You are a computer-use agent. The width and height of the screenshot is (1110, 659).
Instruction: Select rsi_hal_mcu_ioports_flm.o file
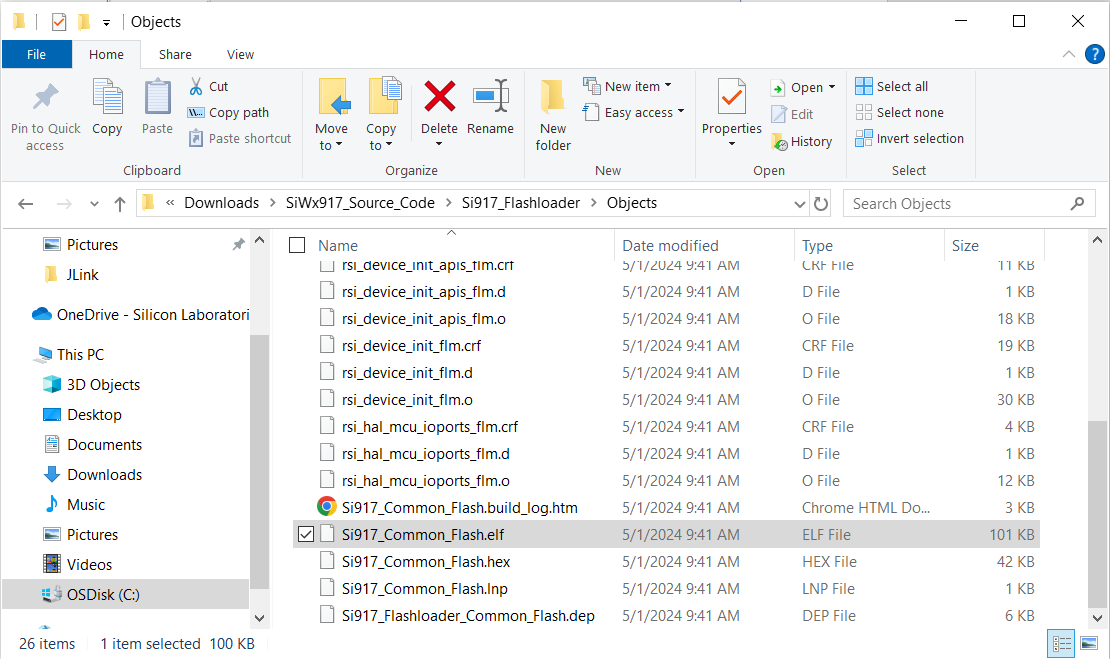click(x=425, y=481)
